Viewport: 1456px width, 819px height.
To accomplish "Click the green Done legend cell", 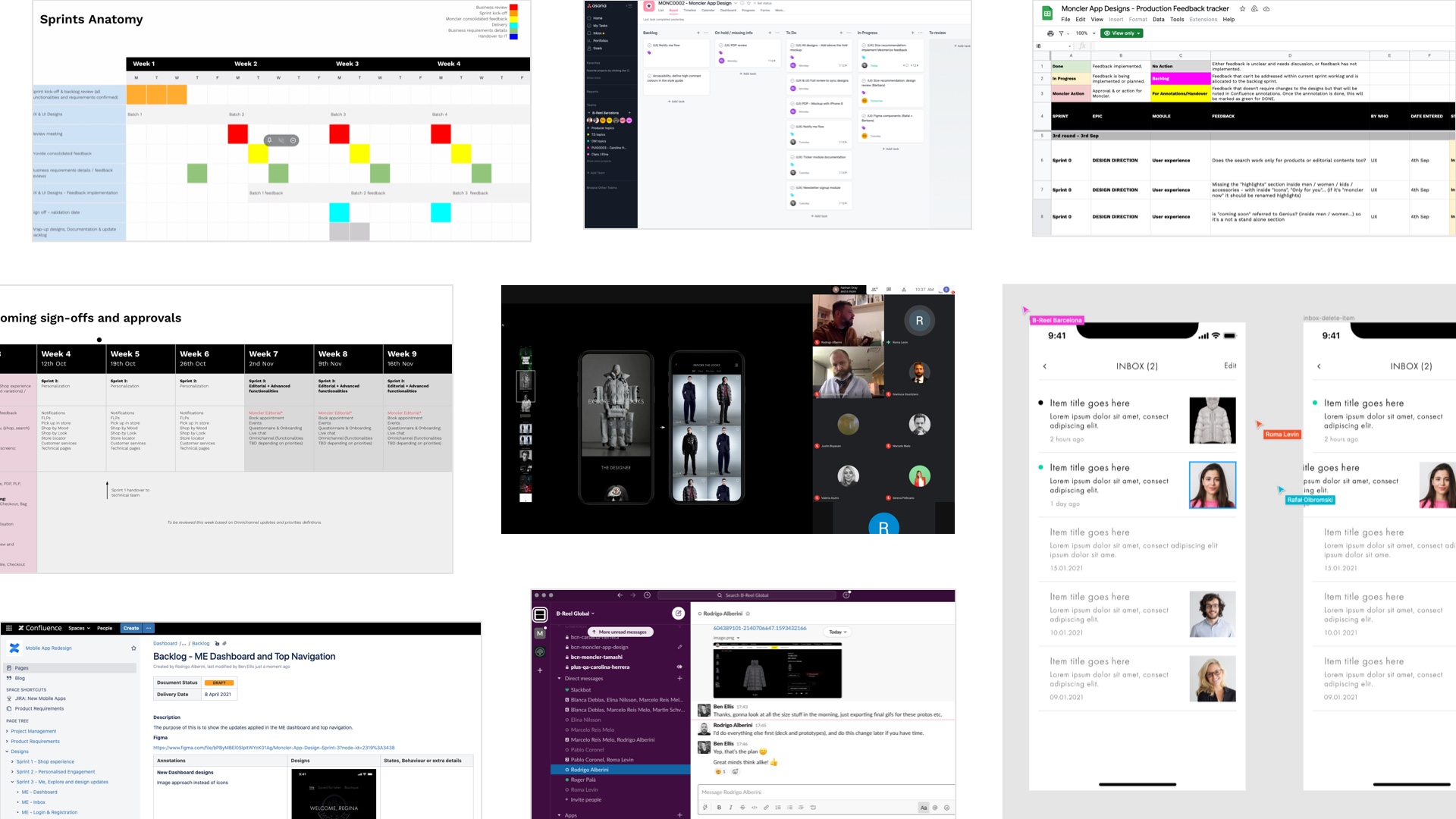I will click(x=1070, y=66).
